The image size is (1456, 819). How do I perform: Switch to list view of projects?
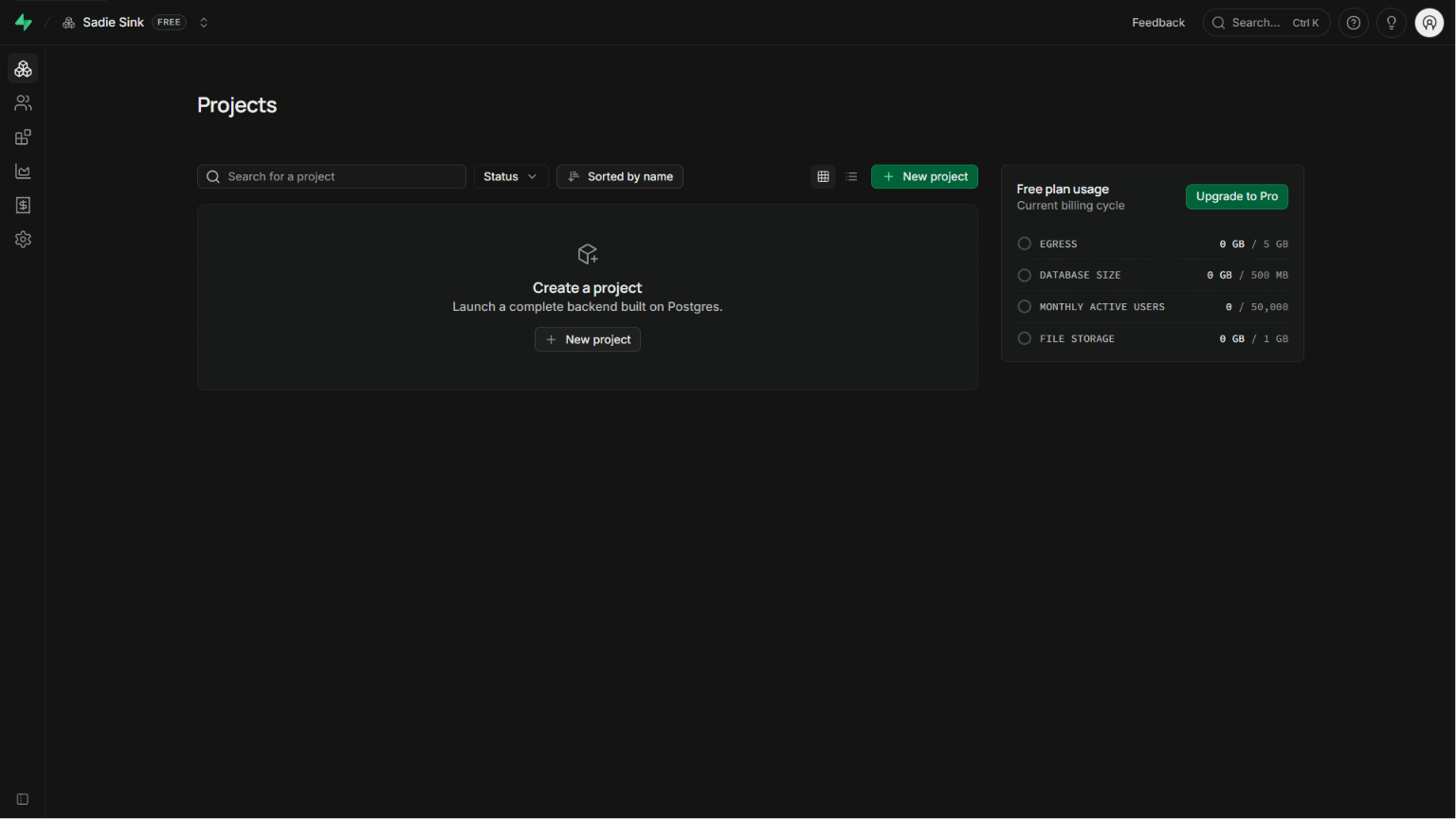[x=851, y=176]
